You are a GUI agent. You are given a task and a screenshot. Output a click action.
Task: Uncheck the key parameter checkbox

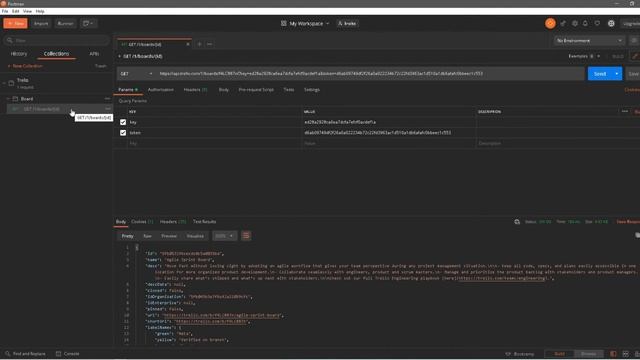123,122
